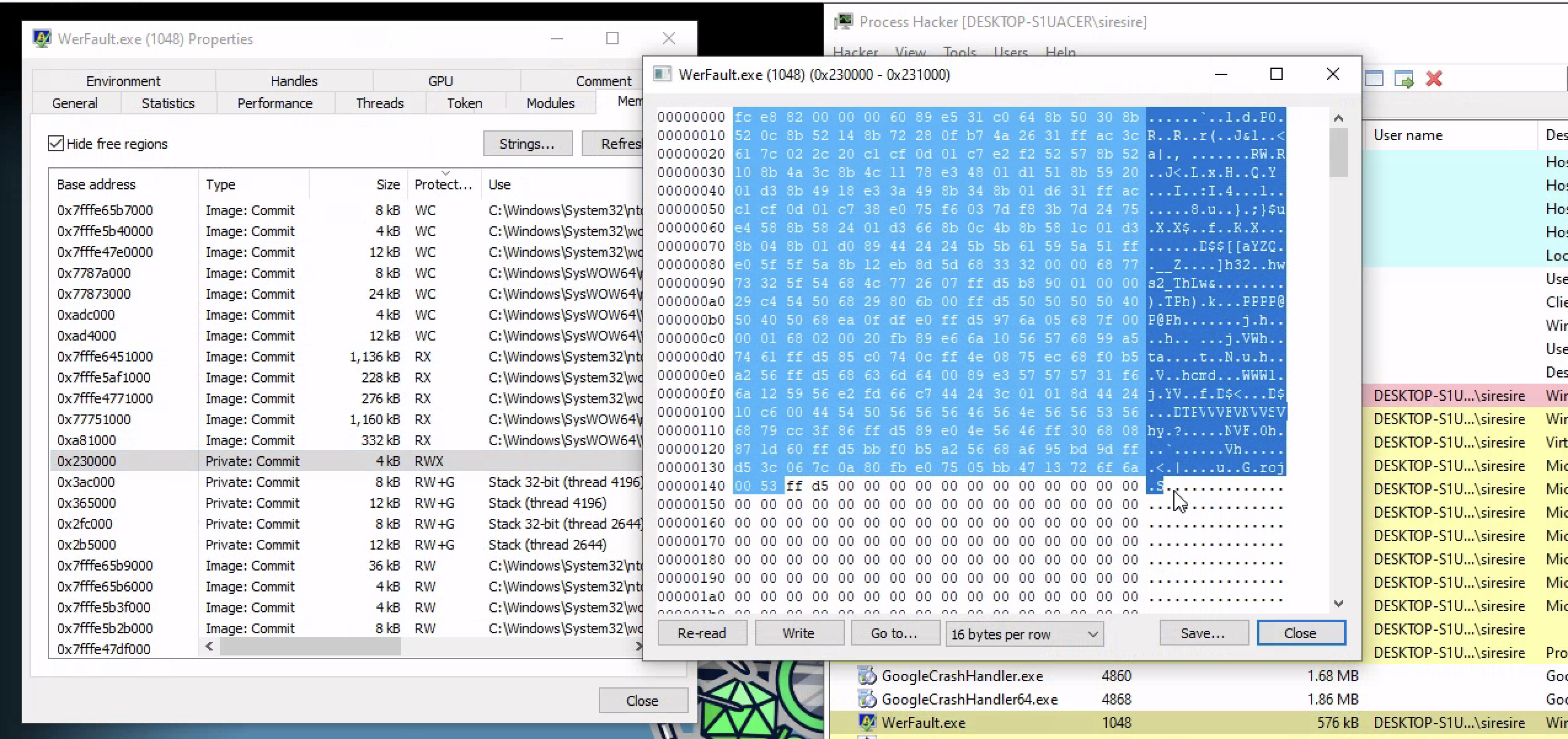This screenshot has height=739, width=1568.
Task: Open the Strings dialog
Action: 527,144
